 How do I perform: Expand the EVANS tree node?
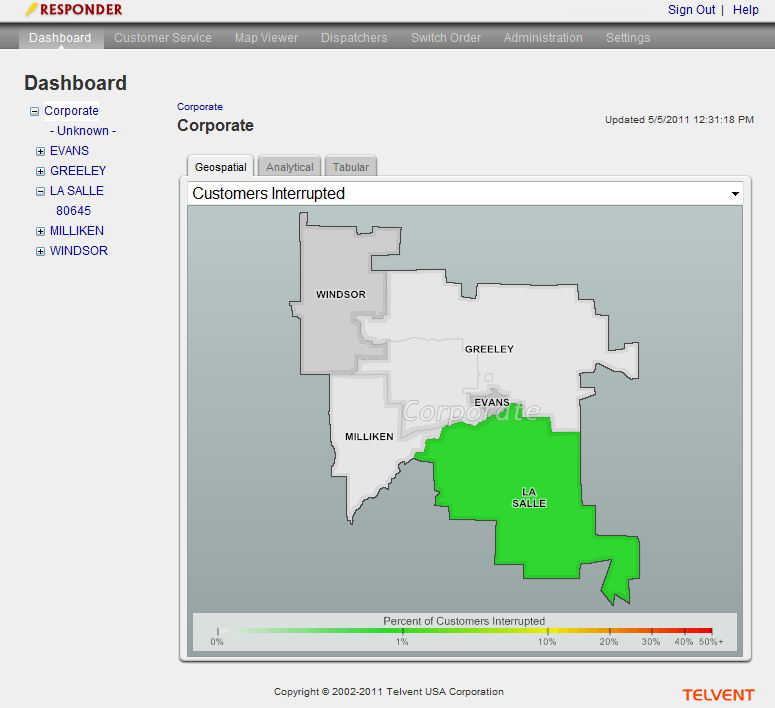pos(40,152)
